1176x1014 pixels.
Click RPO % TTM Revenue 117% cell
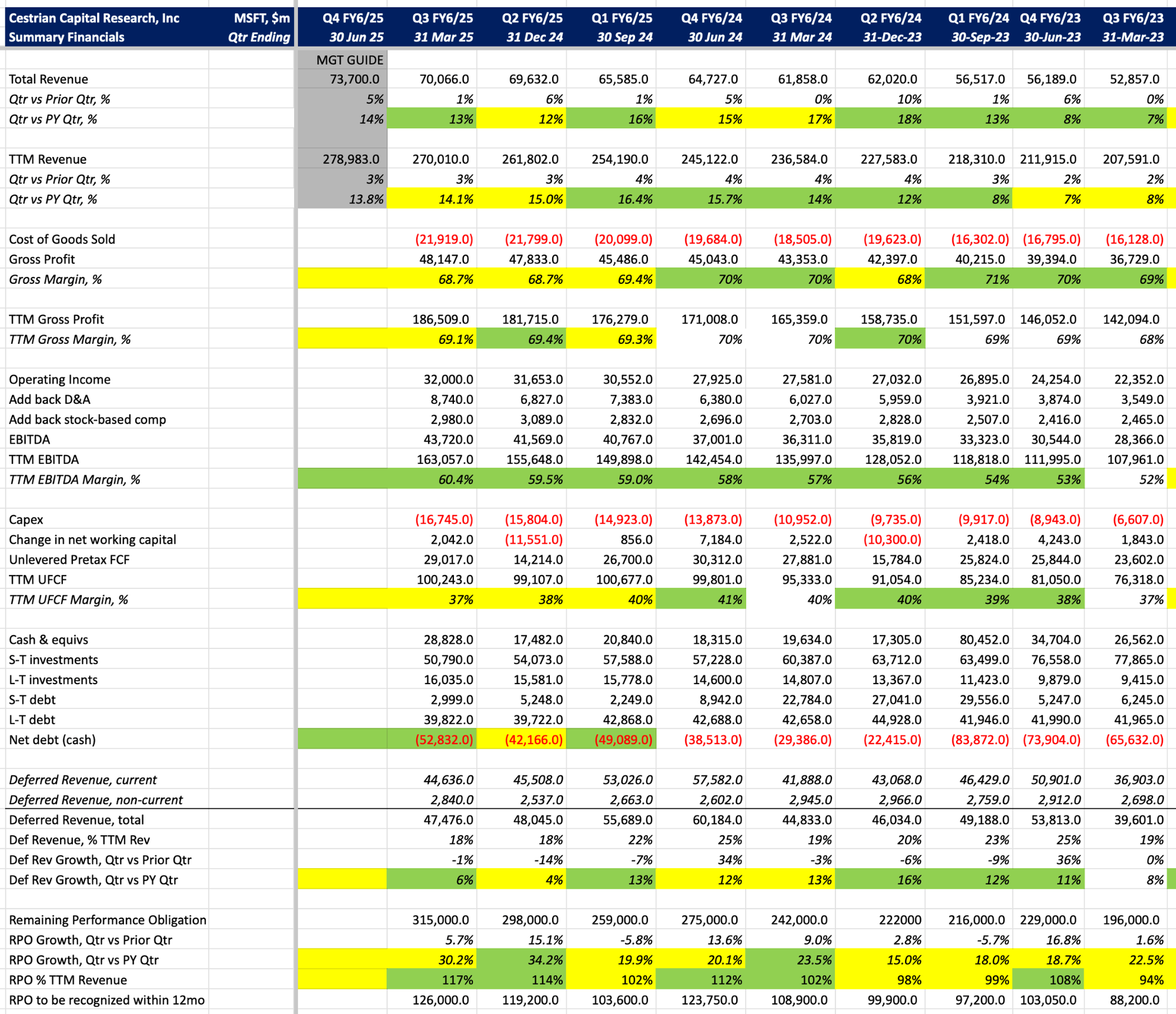pyautogui.click(x=432, y=979)
